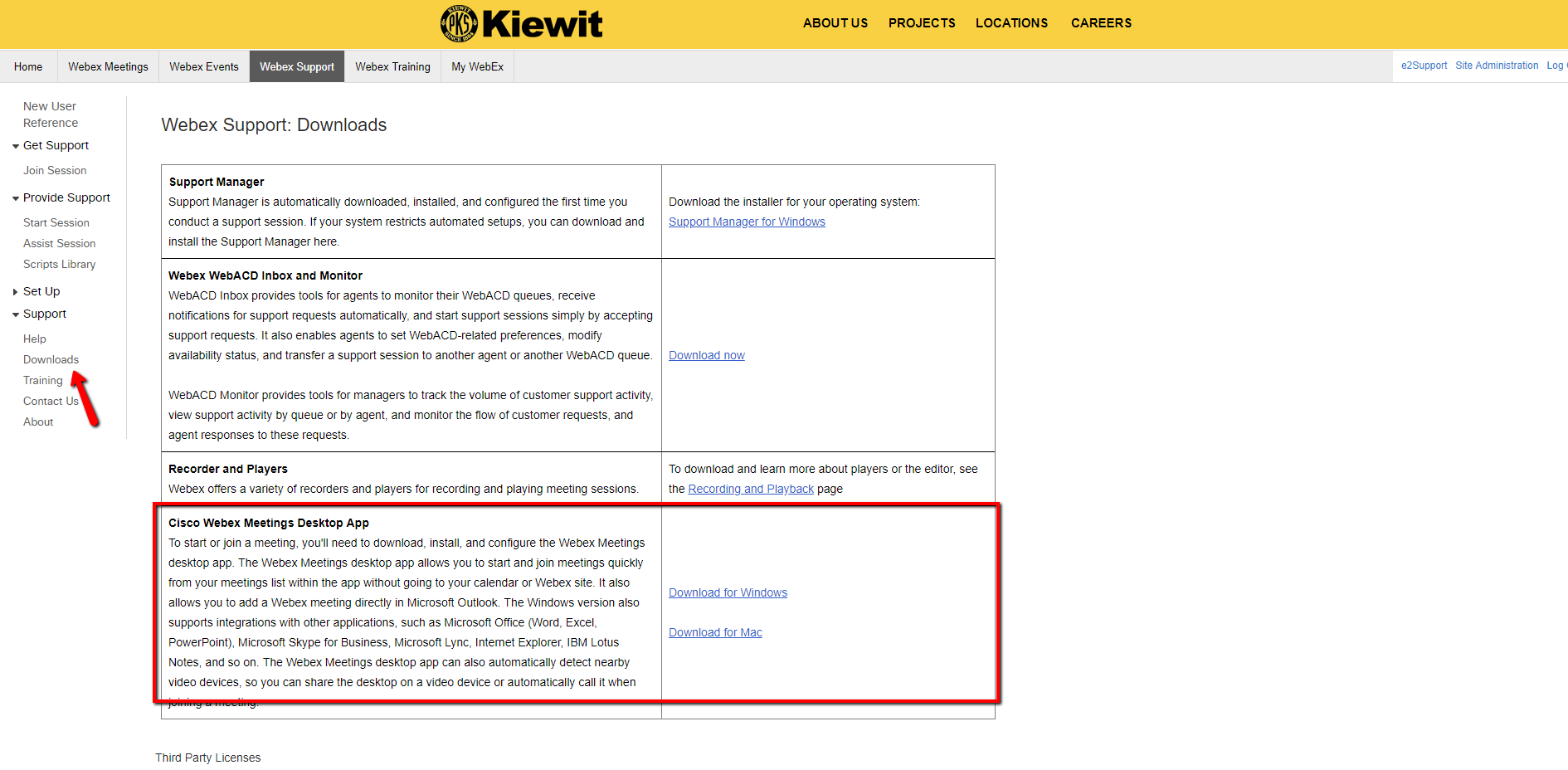Open the CAREERS header menu
This screenshot has height=770, width=1568.
click(x=1101, y=23)
